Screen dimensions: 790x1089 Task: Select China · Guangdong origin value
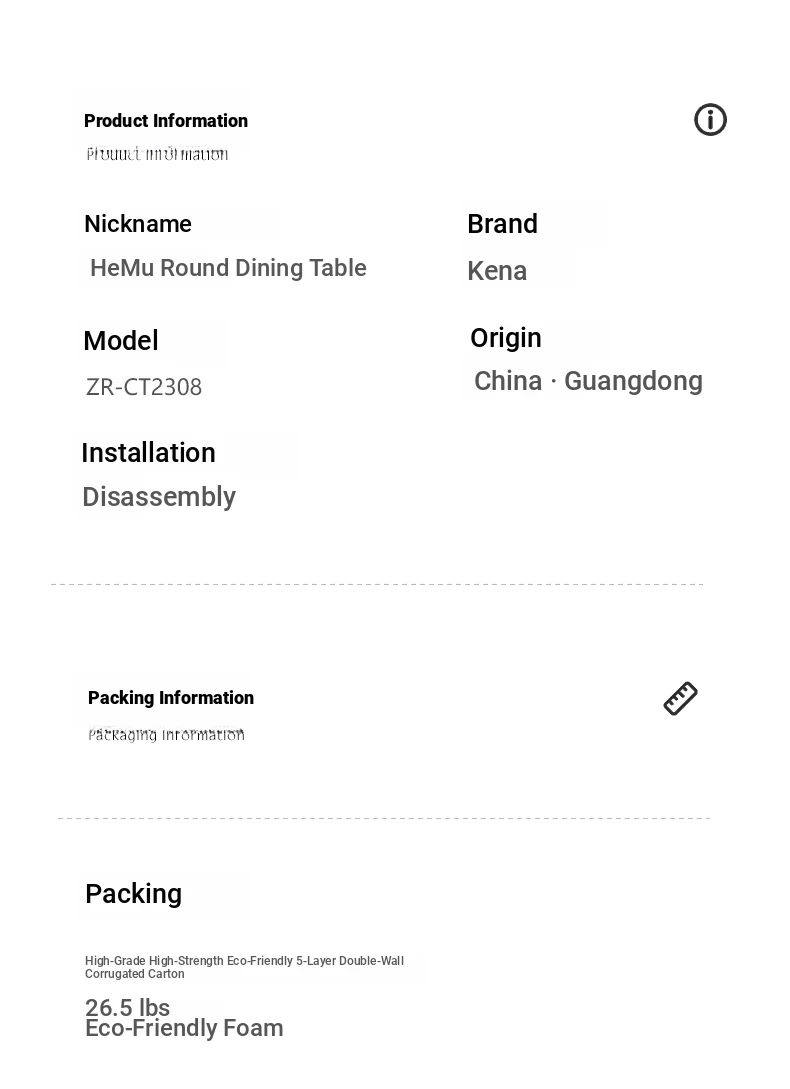(589, 381)
